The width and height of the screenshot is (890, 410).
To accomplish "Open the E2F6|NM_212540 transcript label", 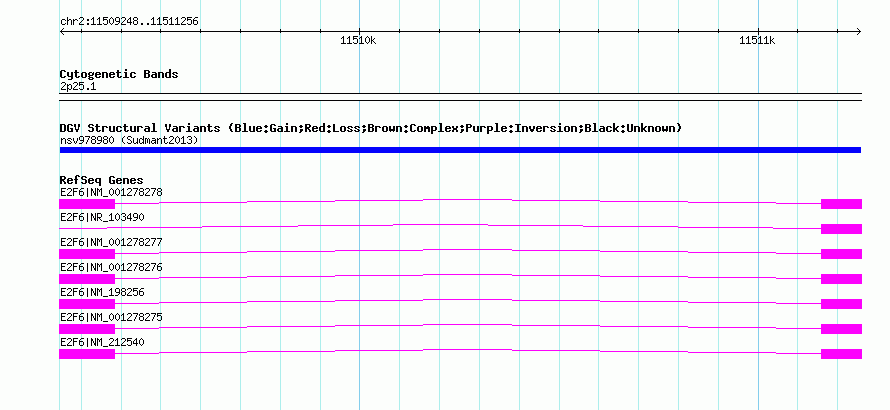I will point(102,342).
